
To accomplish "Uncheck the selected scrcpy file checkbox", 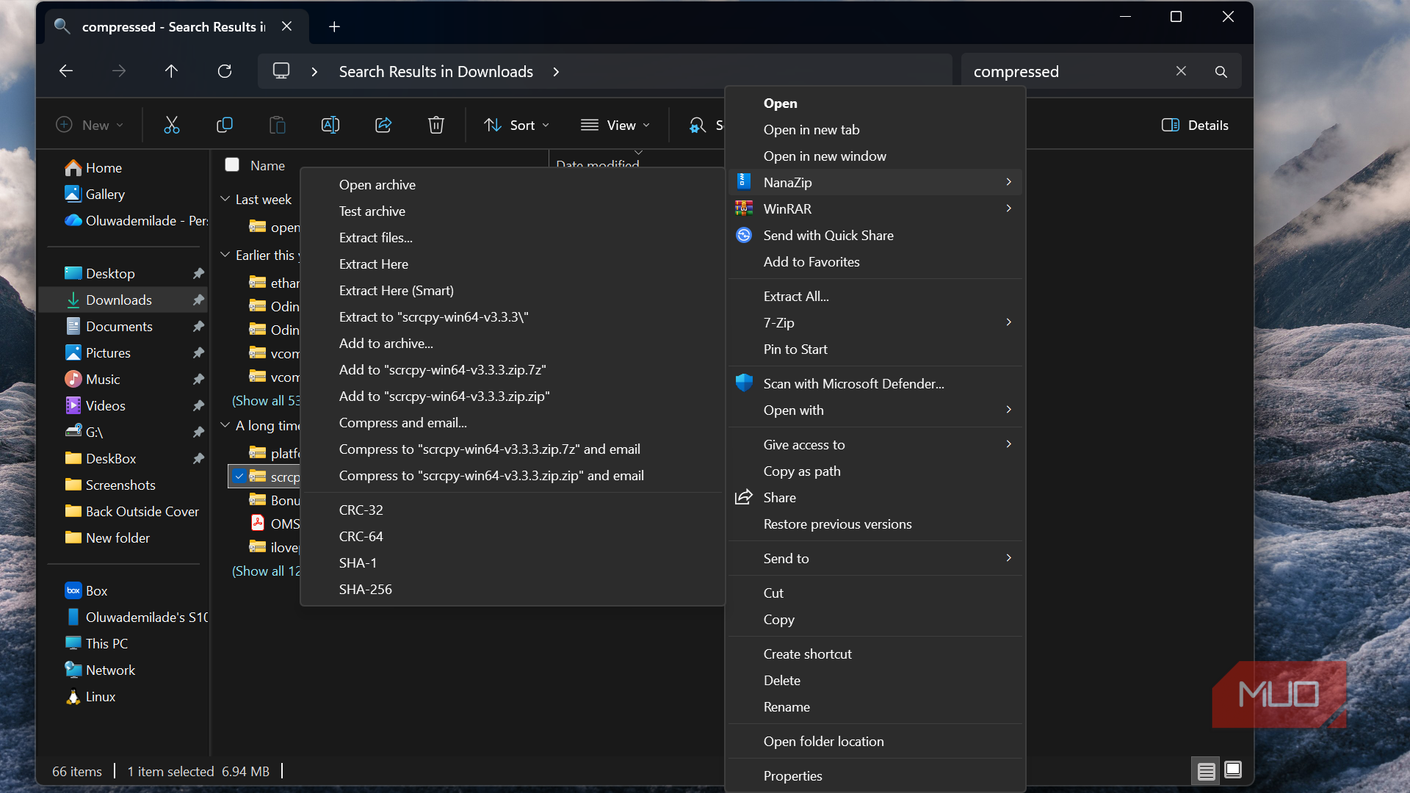I will [x=238, y=476].
